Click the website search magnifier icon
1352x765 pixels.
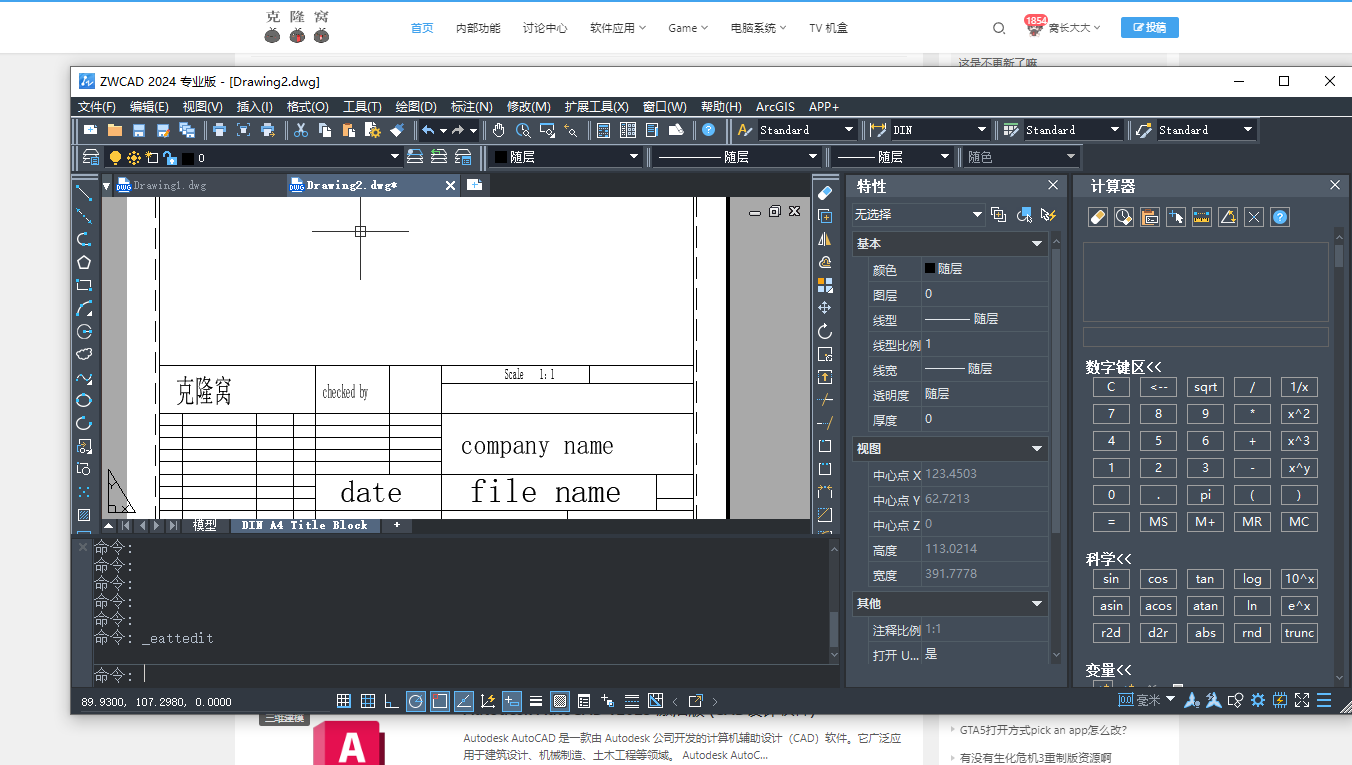tap(998, 28)
